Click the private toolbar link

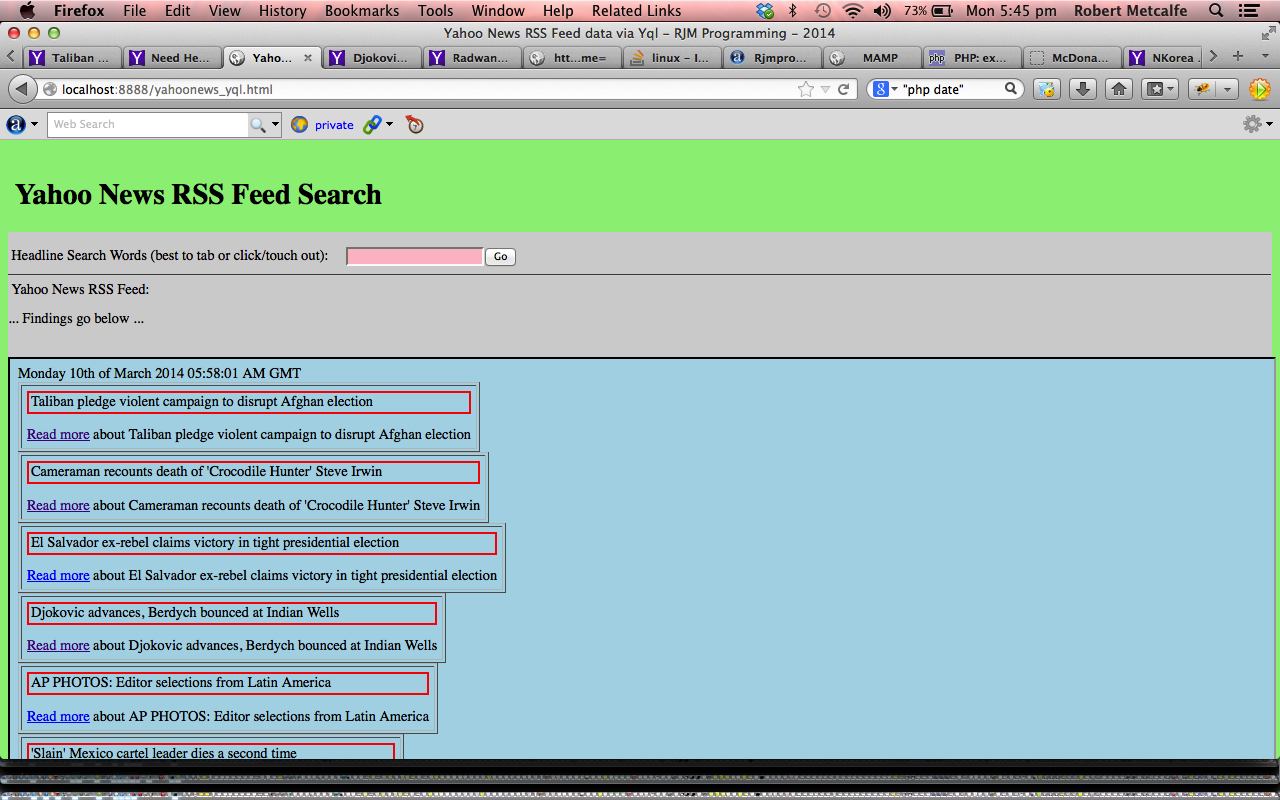pos(334,125)
